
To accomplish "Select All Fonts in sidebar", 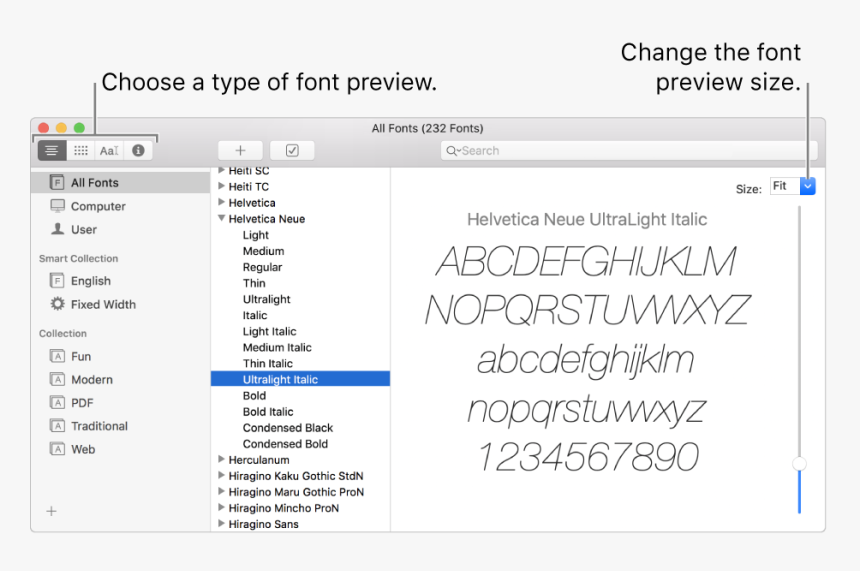I will pos(120,183).
